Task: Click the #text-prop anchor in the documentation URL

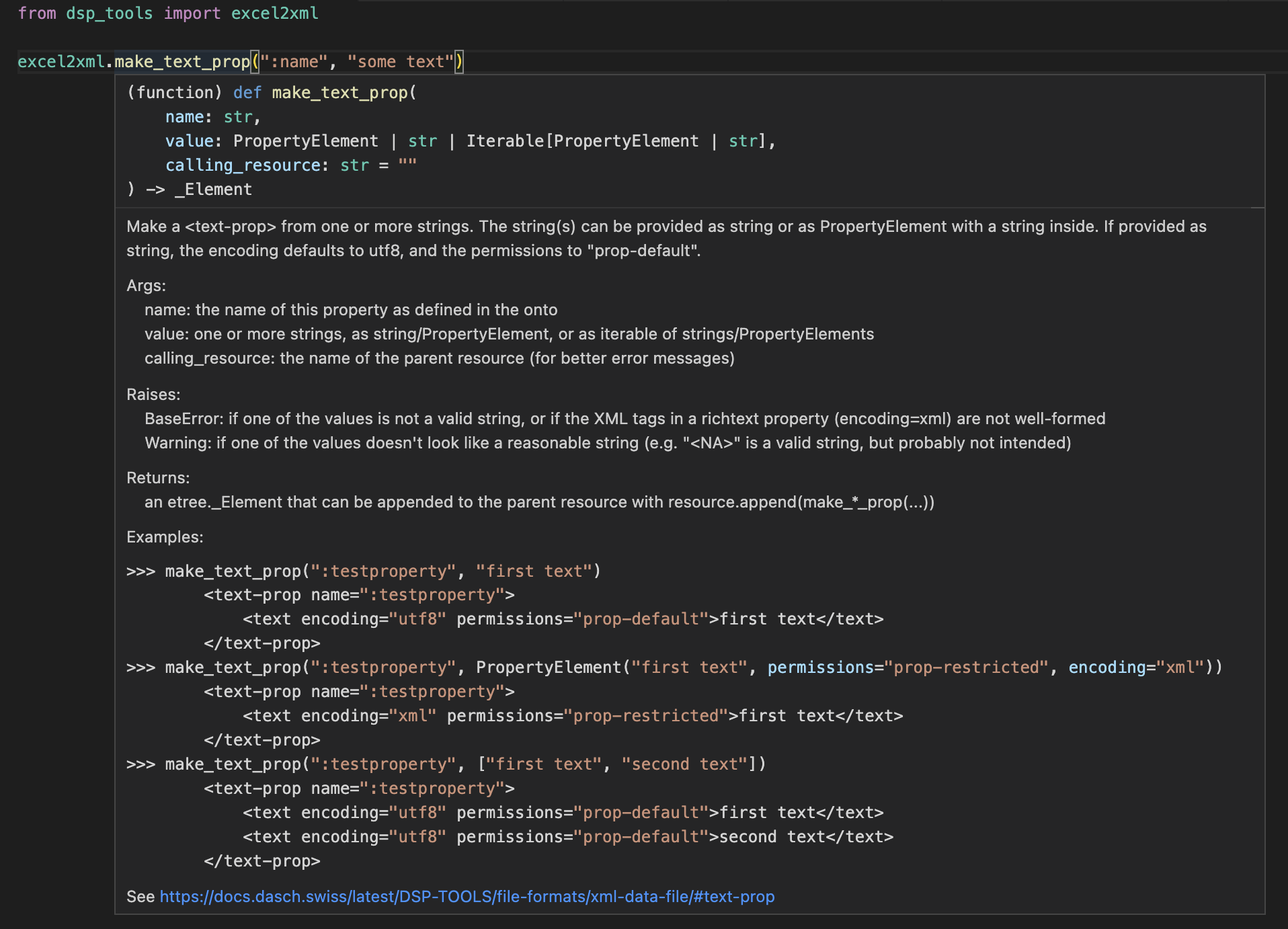Action: [x=733, y=897]
